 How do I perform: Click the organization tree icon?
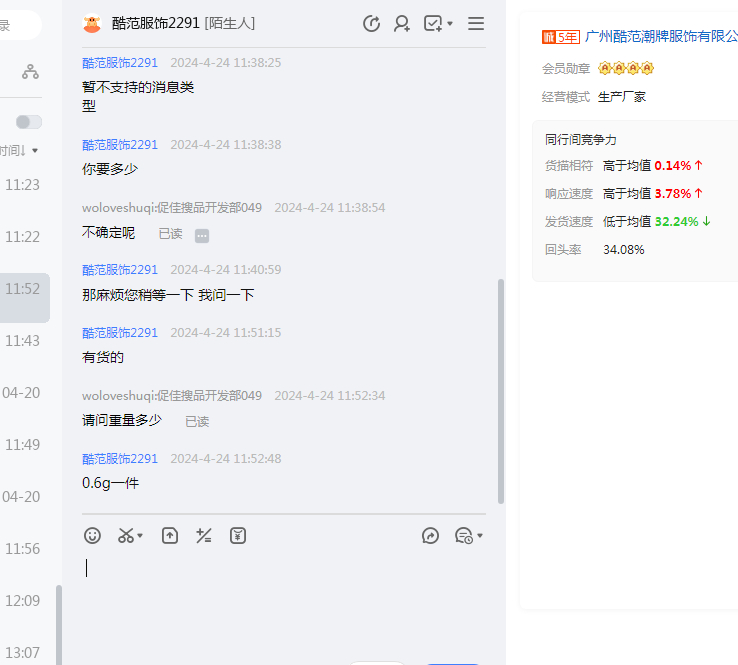tap(30, 72)
